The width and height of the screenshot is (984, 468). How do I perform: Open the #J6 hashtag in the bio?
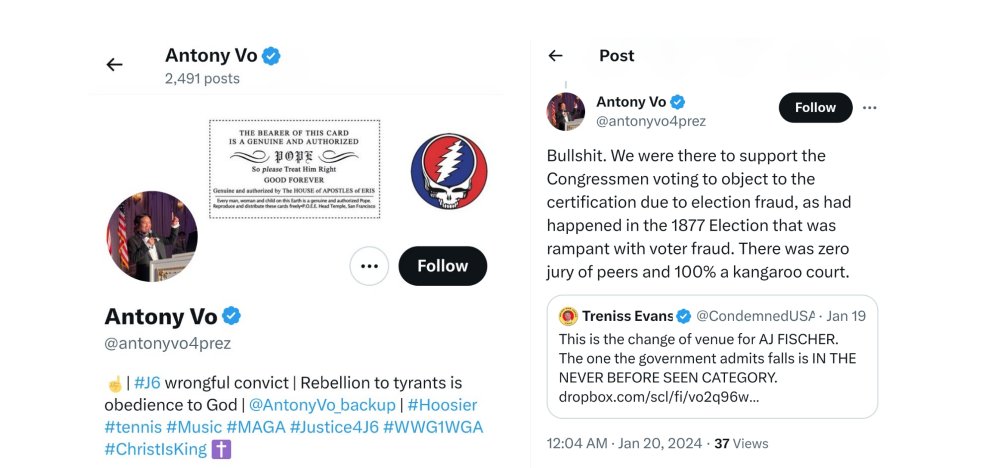pyautogui.click(x=147, y=383)
